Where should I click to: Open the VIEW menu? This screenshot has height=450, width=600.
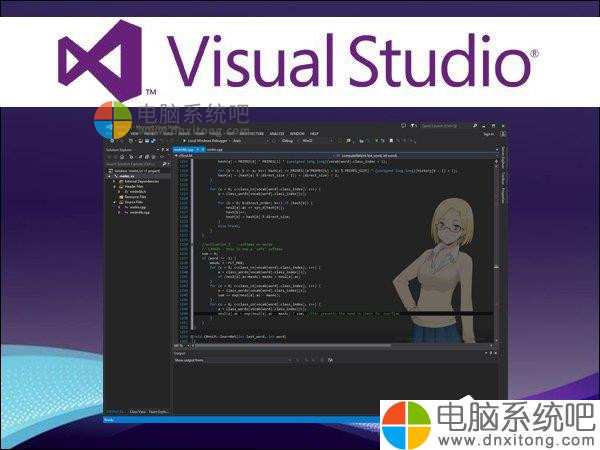coord(134,134)
